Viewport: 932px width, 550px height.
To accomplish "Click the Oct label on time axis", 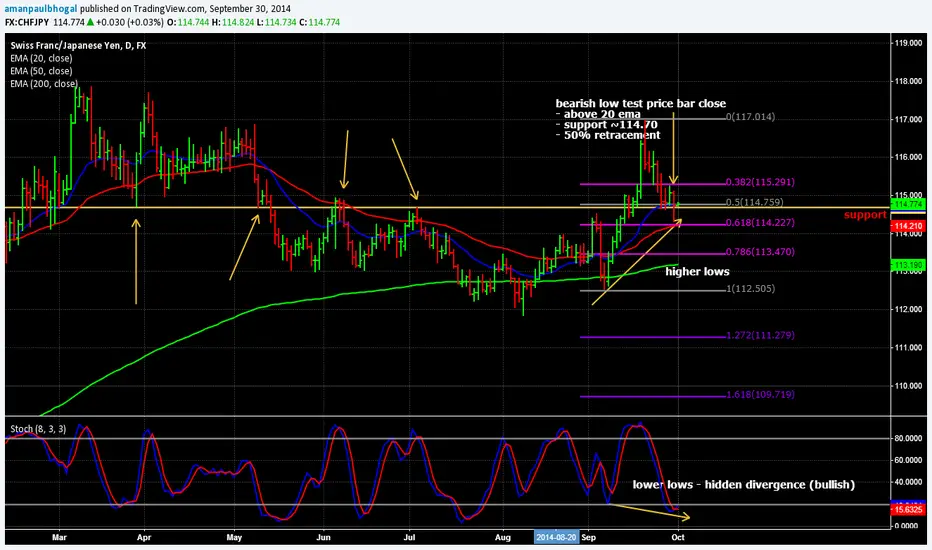I will (678, 538).
